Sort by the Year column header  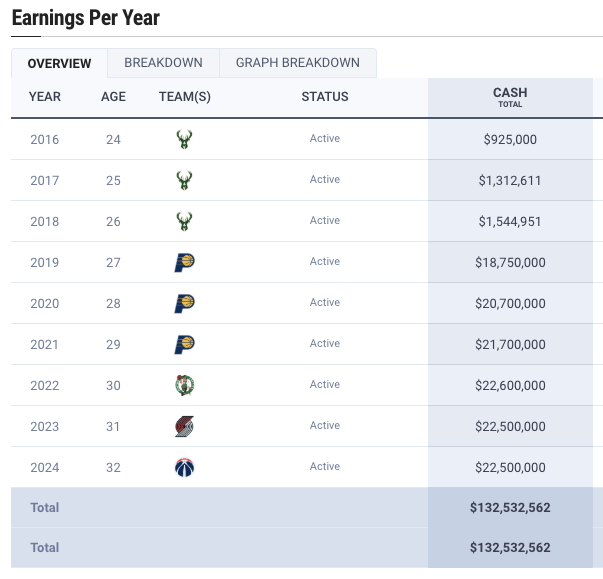tap(45, 97)
